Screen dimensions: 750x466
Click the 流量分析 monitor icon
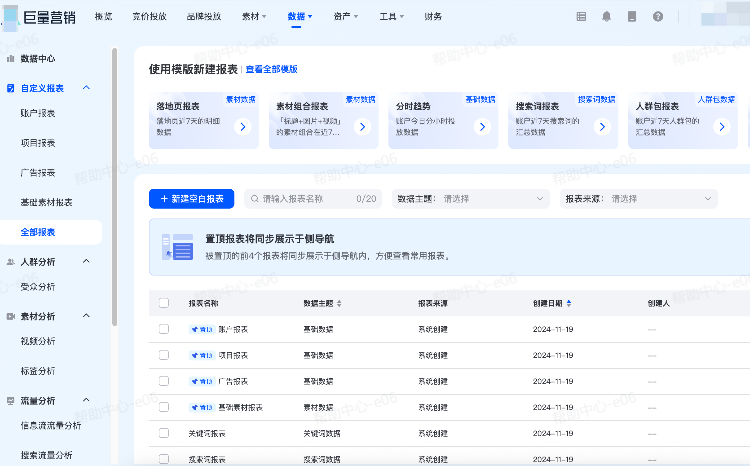[x=11, y=401]
